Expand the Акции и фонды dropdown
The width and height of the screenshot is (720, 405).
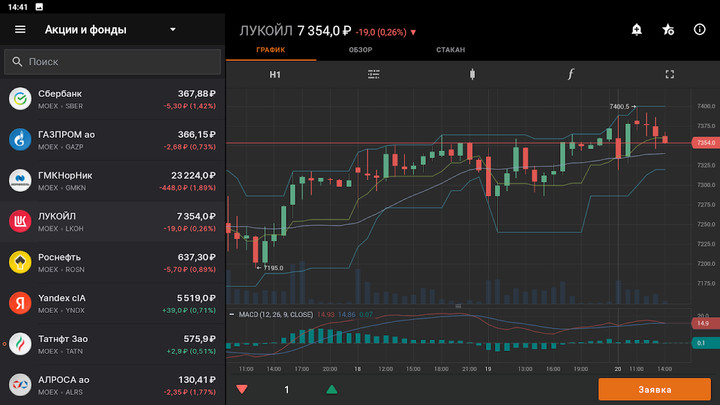click(x=173, y=29)
